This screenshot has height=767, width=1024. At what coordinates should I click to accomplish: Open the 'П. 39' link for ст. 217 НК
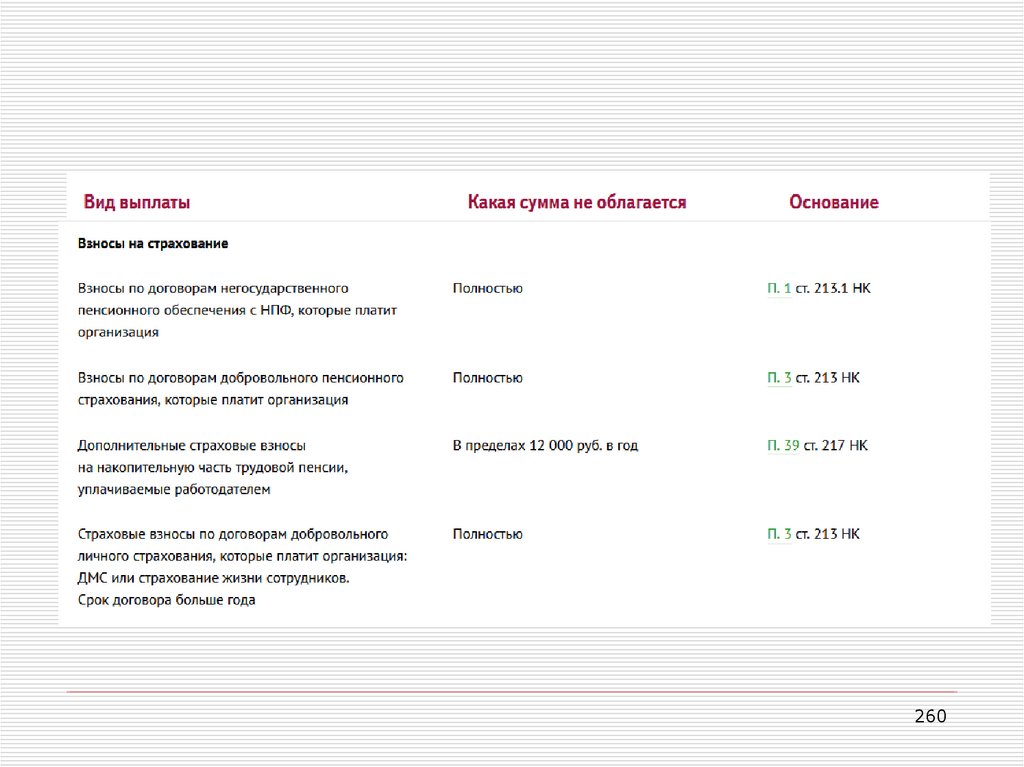783,446
